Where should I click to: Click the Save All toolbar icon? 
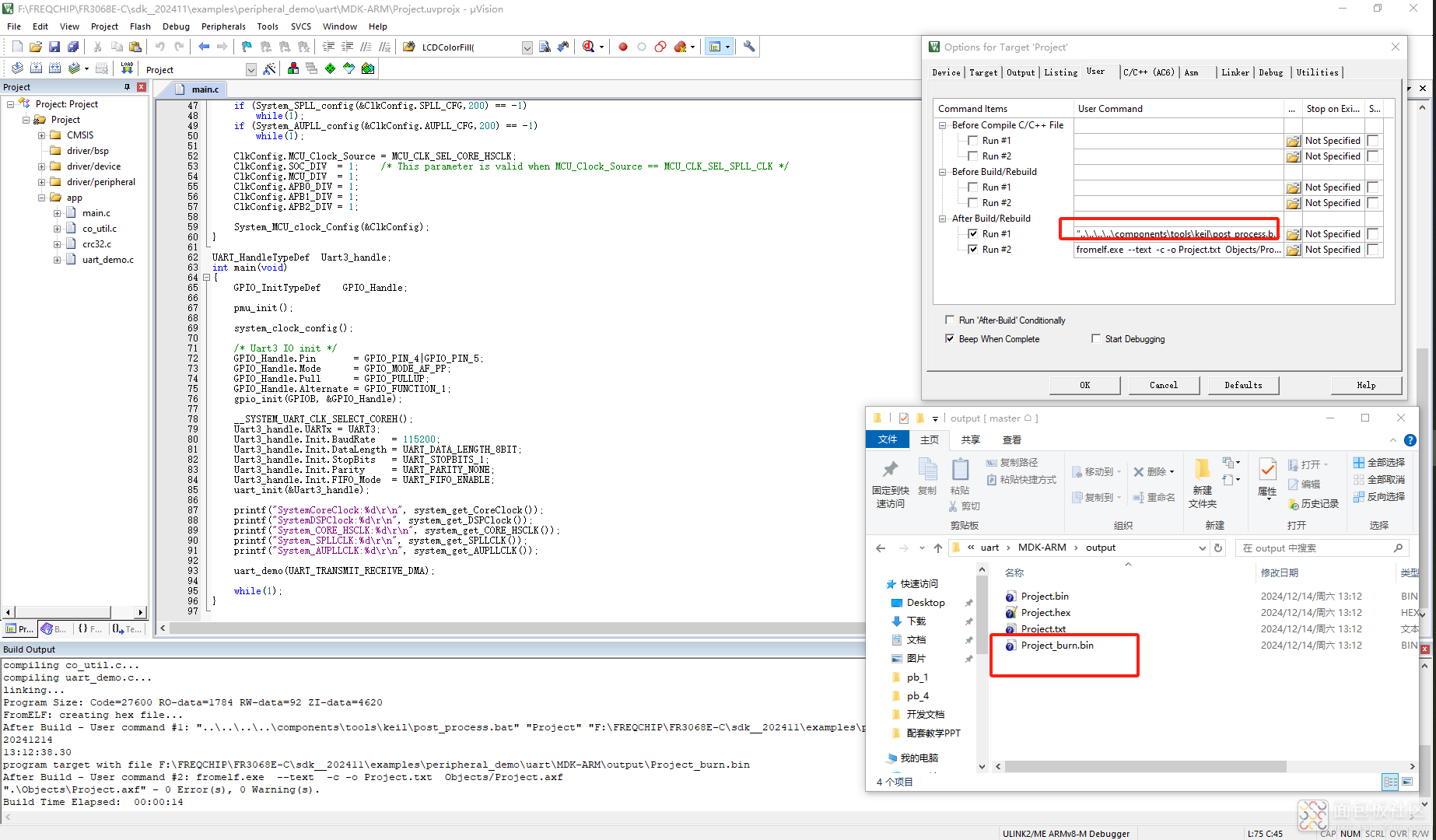click(x=72, y=47)
